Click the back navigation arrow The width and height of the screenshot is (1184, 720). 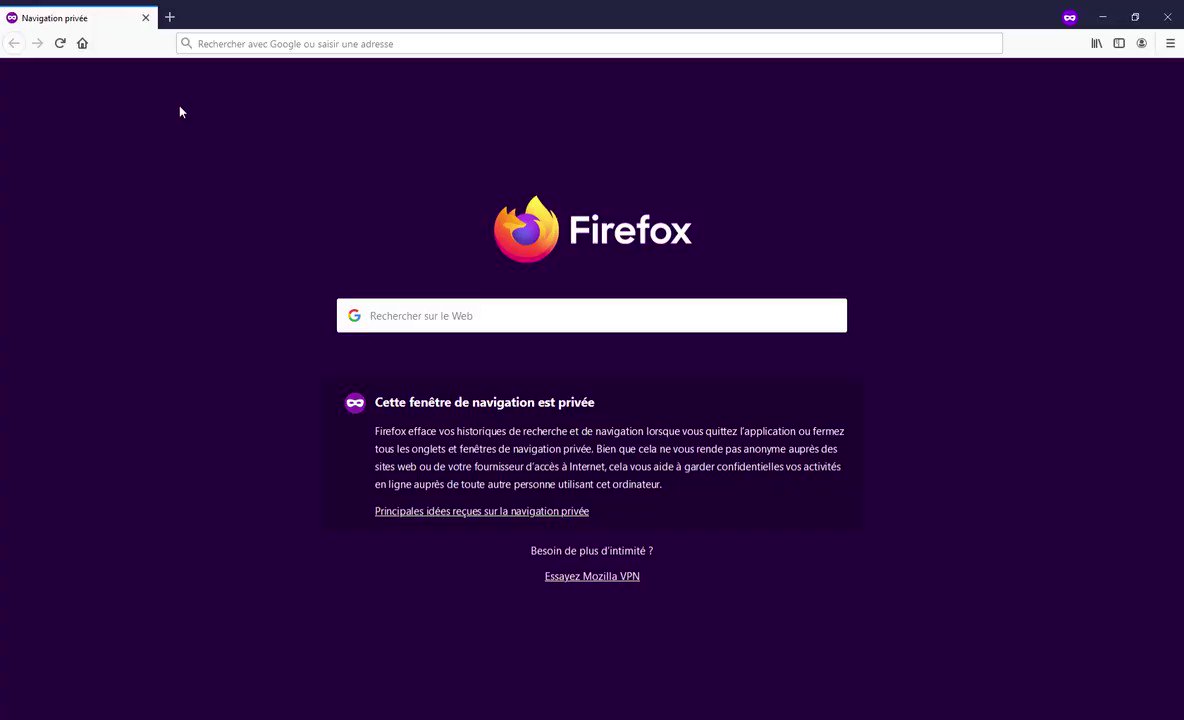pos(14,44)
